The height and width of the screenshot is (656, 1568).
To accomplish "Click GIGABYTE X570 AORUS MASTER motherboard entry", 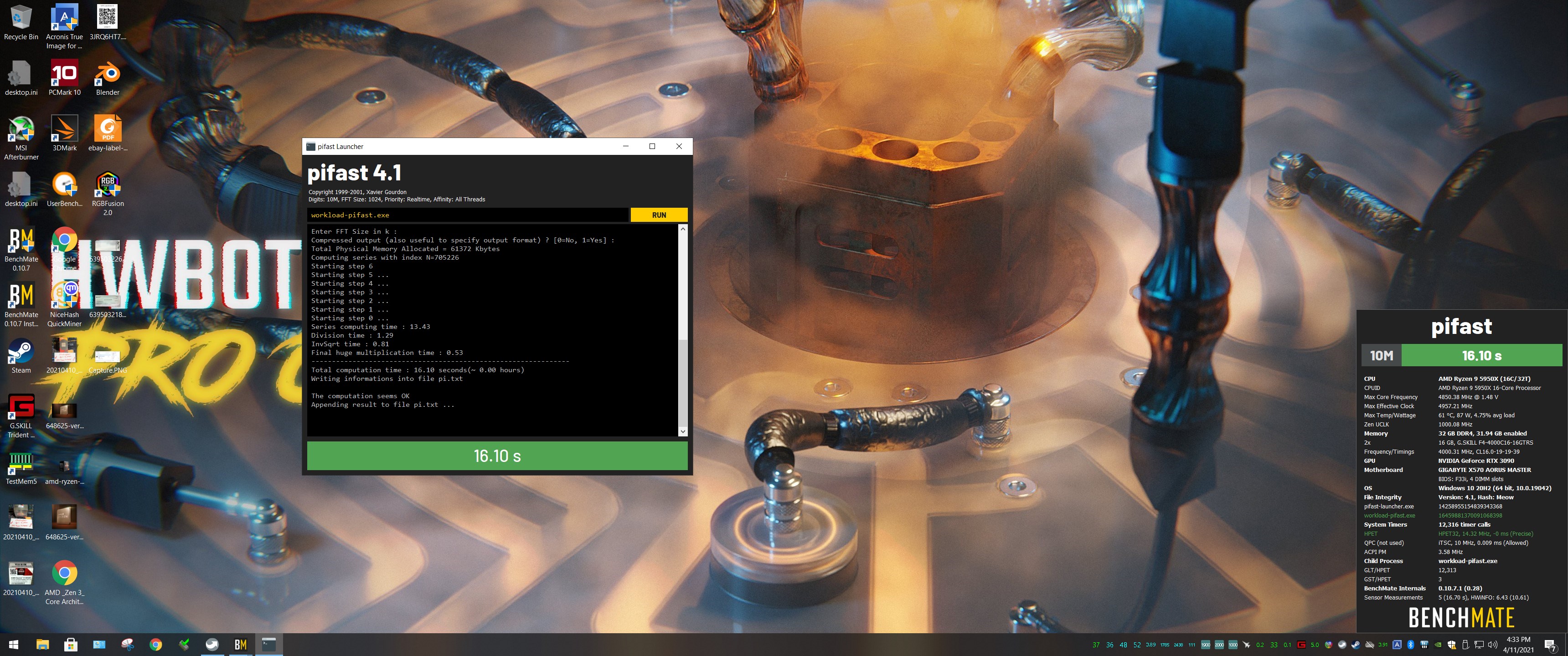I will (1485, 470).
